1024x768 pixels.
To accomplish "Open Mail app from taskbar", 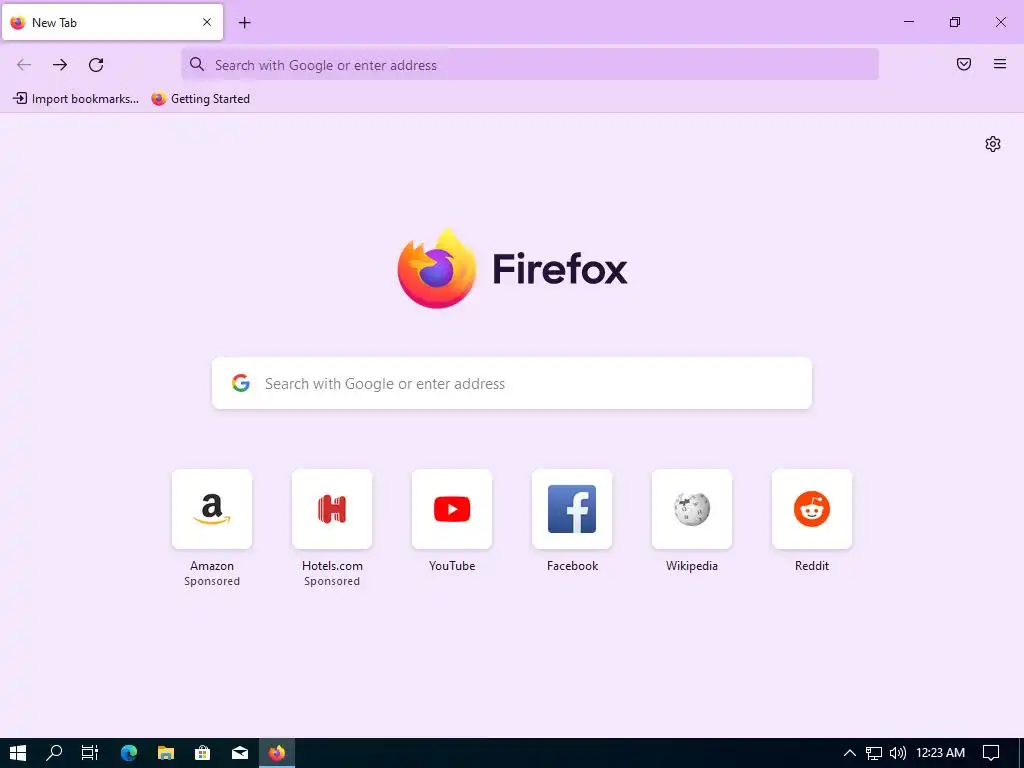I will click(x=240, y=753).
